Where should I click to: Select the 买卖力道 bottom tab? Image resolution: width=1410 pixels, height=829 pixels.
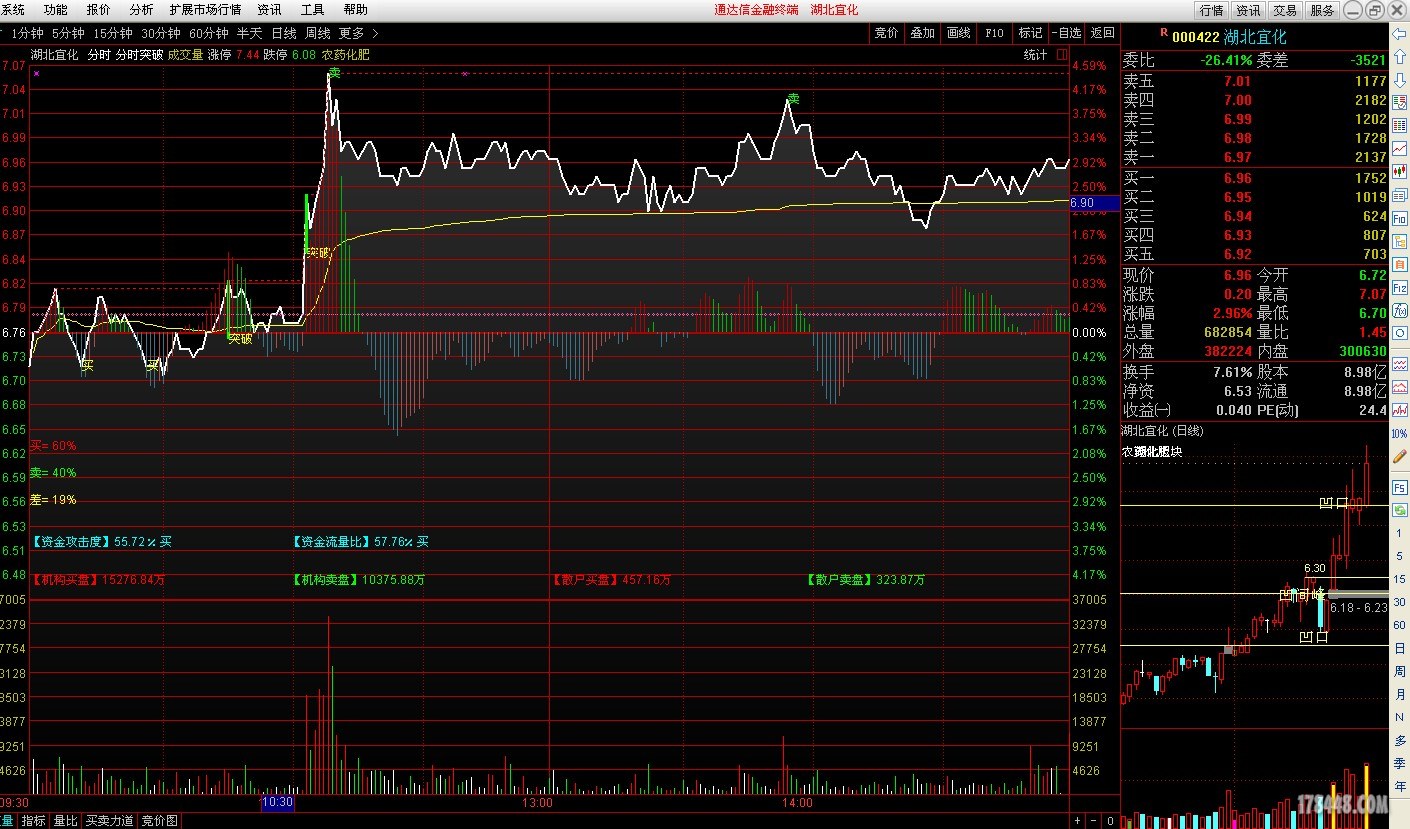tap(110, 821)
